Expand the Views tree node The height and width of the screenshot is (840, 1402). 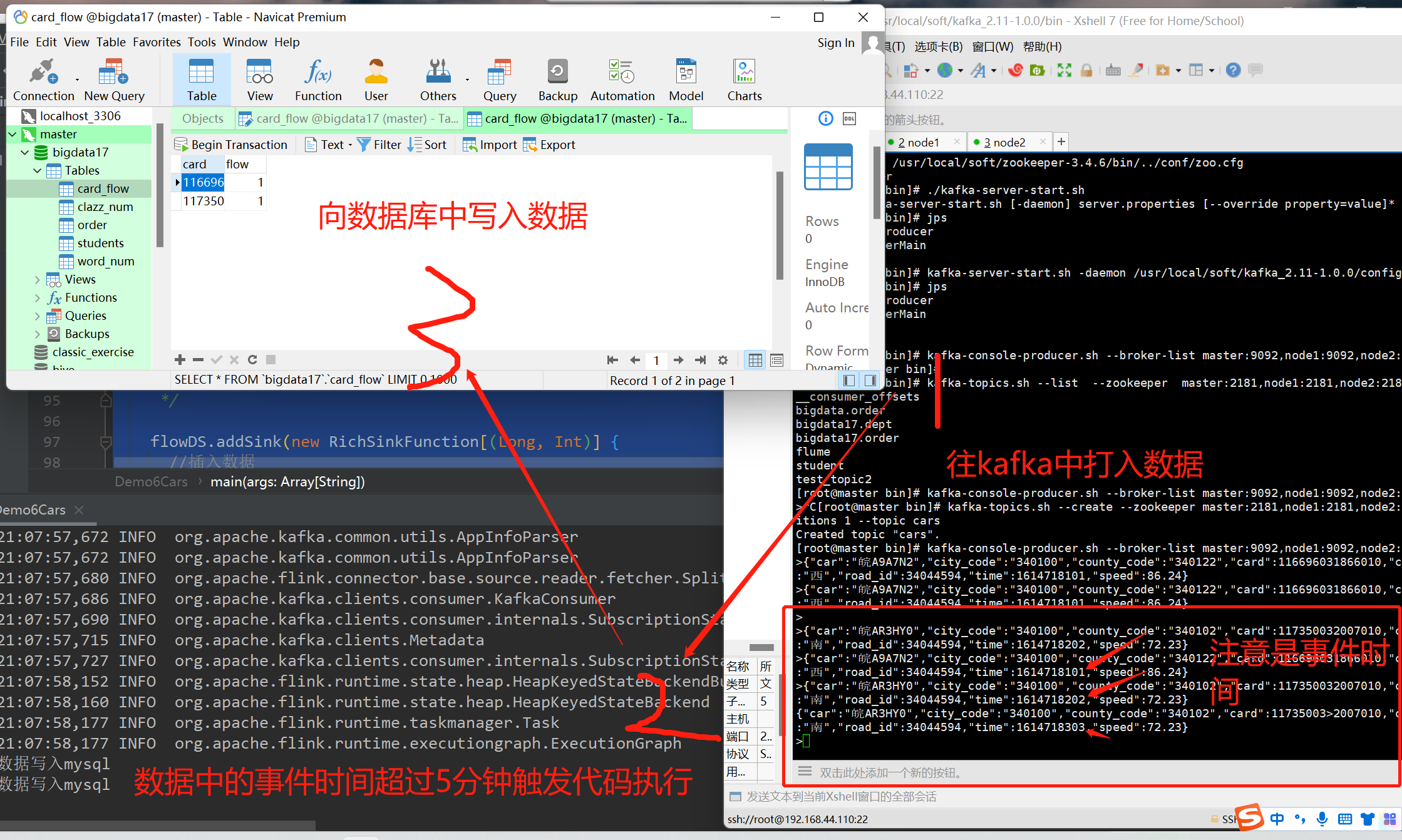[38, 280]
